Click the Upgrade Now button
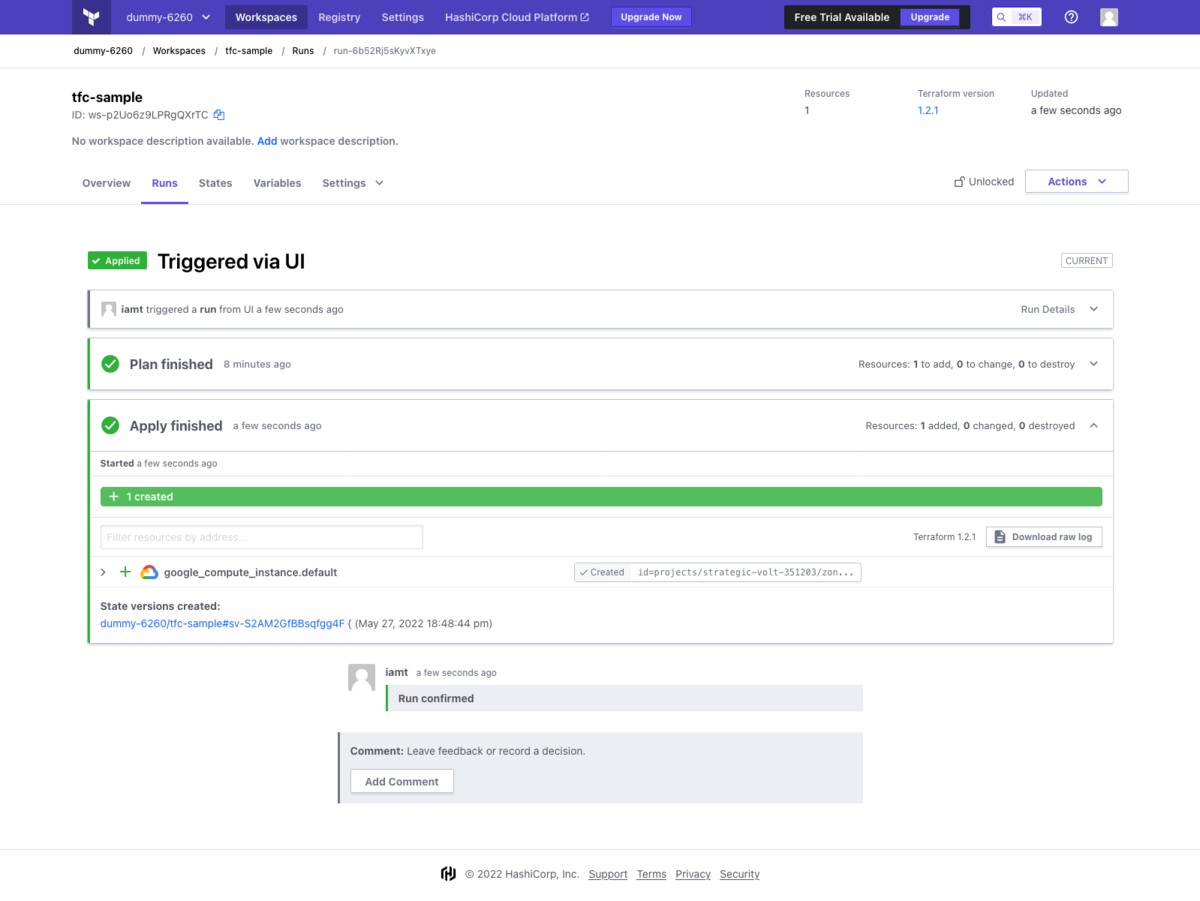1200x901 pixels. coord(651,17)
